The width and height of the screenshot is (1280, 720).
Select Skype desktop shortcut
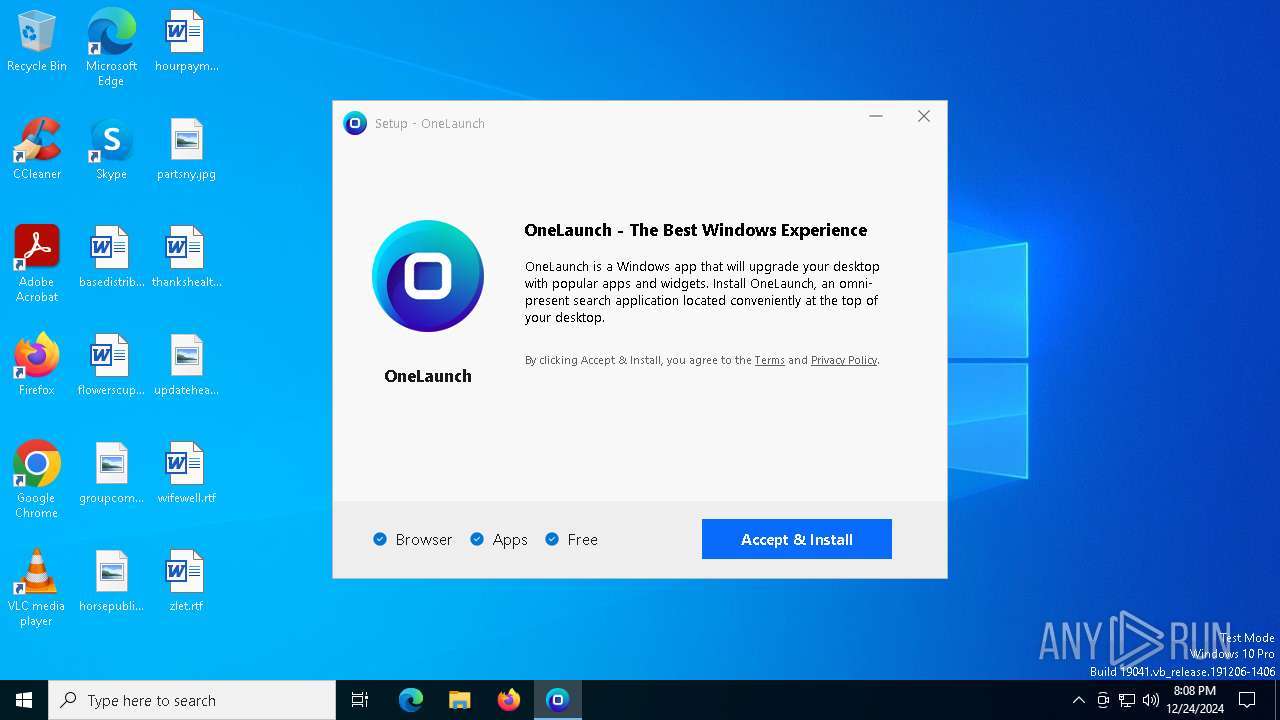click(x=111, y=150)
